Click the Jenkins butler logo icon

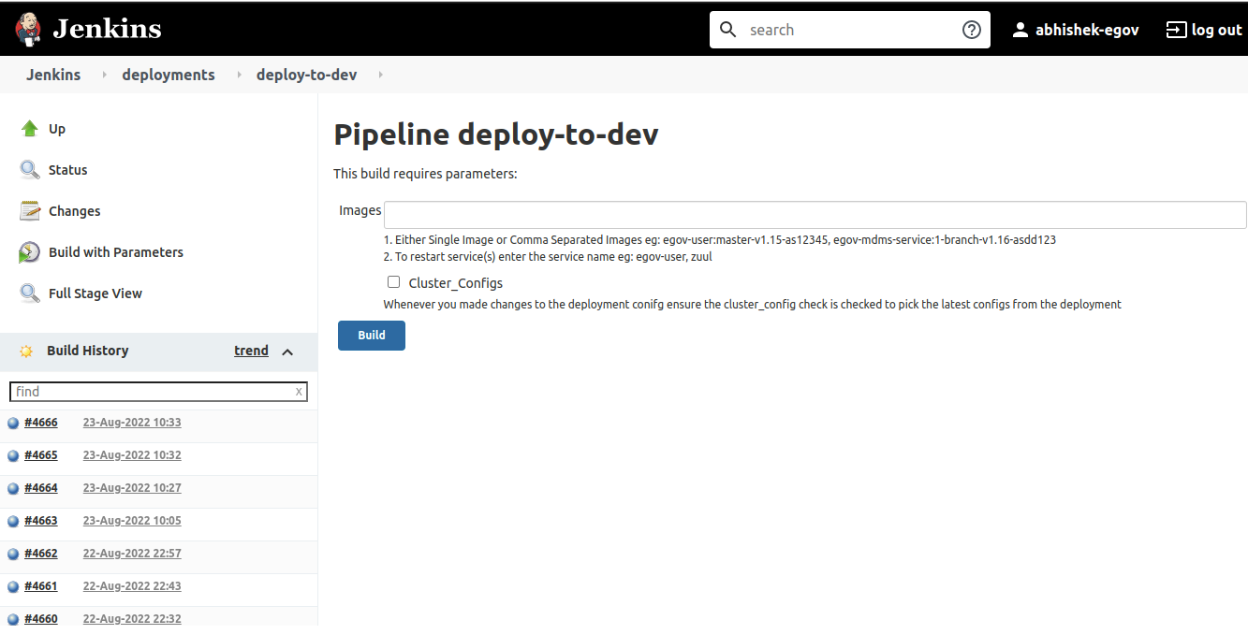coord(28,30)
